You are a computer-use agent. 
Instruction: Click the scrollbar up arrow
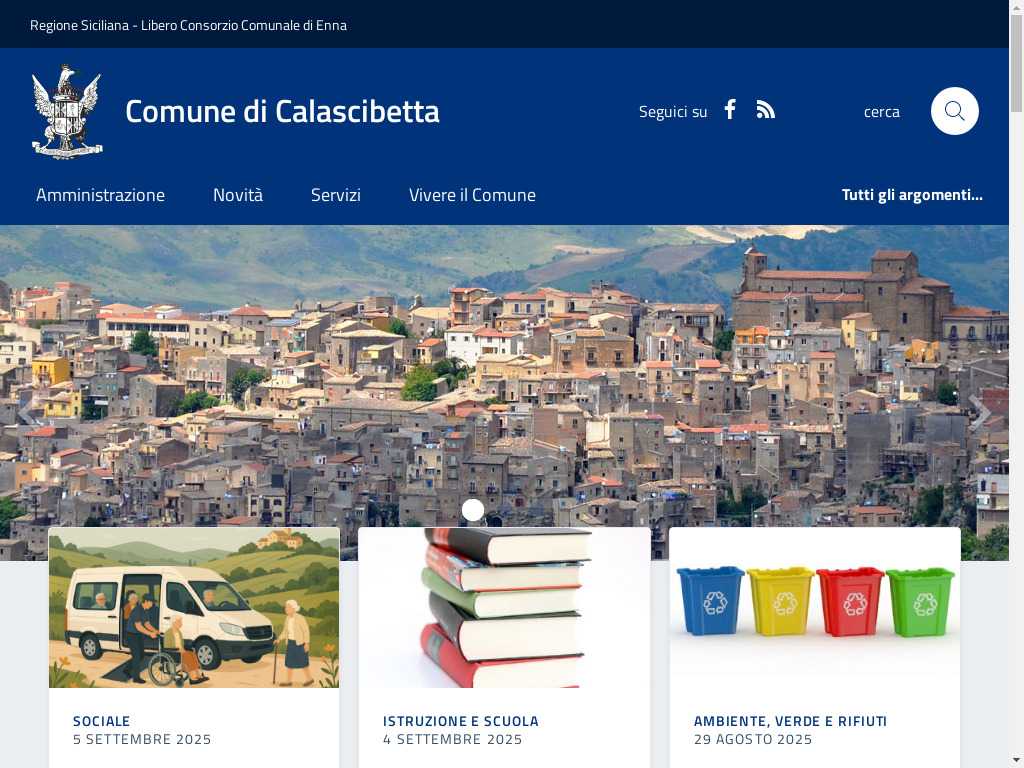1016,7
